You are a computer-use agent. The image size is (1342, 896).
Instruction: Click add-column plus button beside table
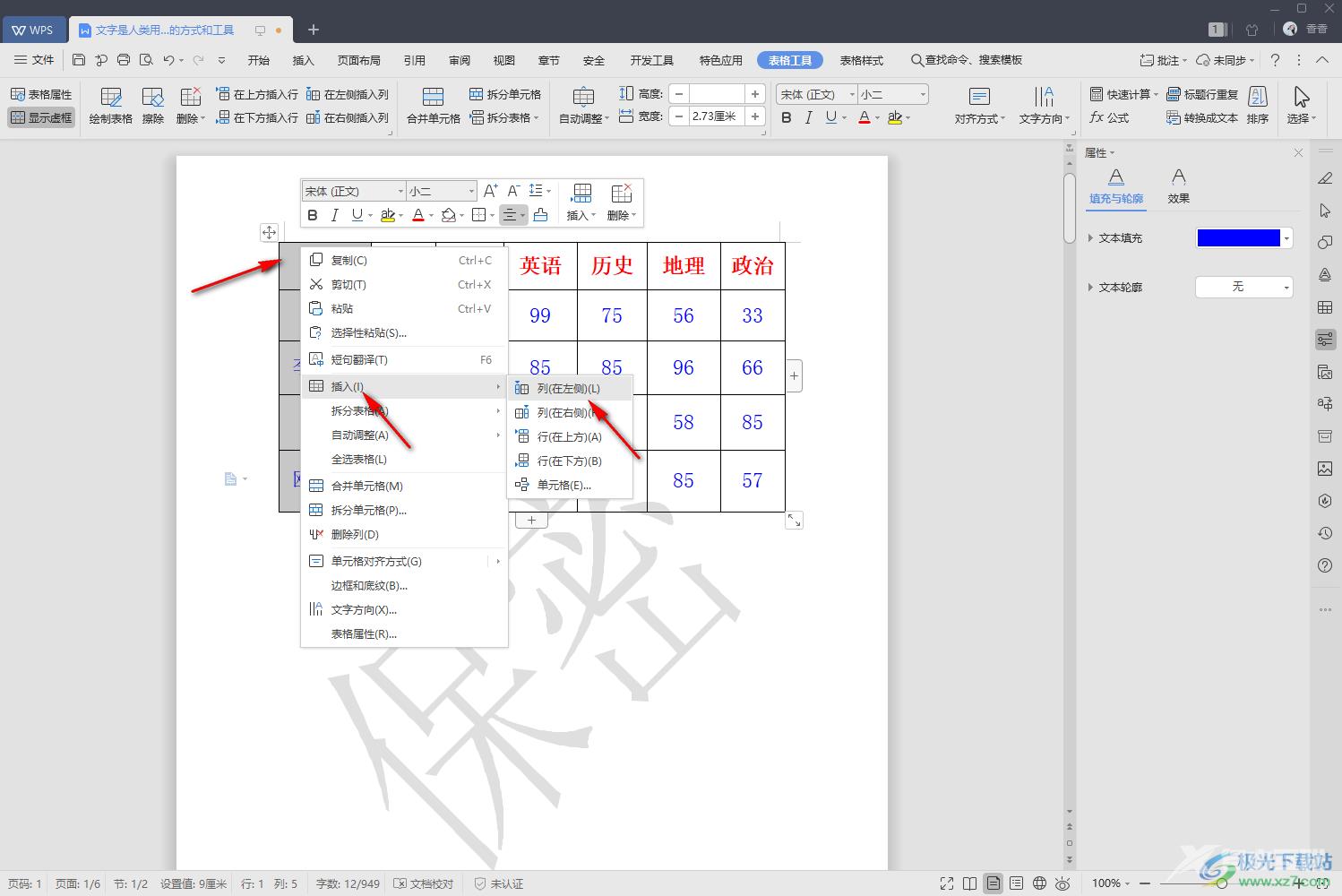pos(794,376)
